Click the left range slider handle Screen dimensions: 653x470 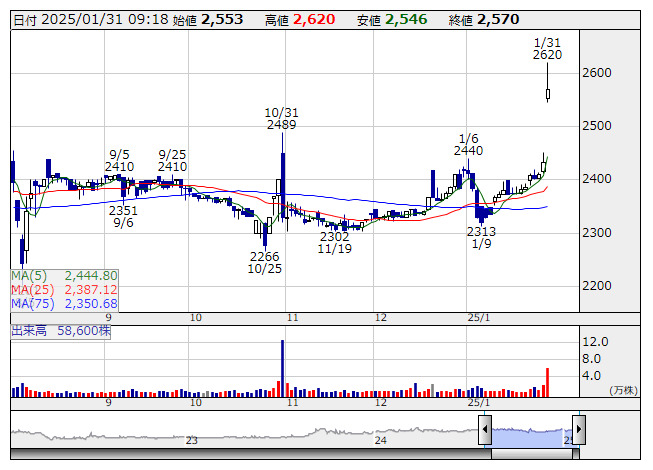[x=485, y=431]
